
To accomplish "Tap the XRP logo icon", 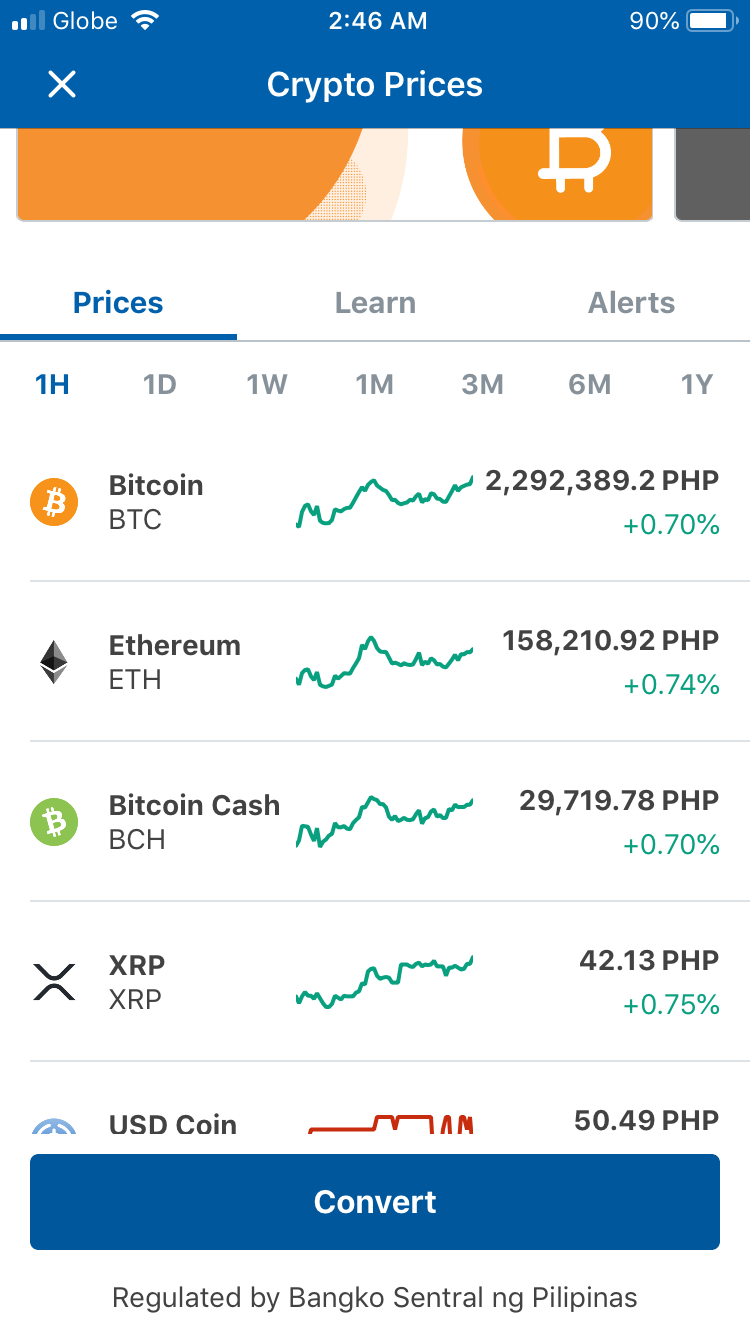I will pos(54,982).
